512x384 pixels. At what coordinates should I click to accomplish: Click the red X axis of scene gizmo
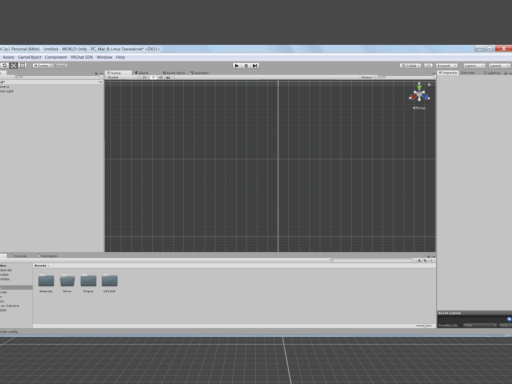click(413, 97)
